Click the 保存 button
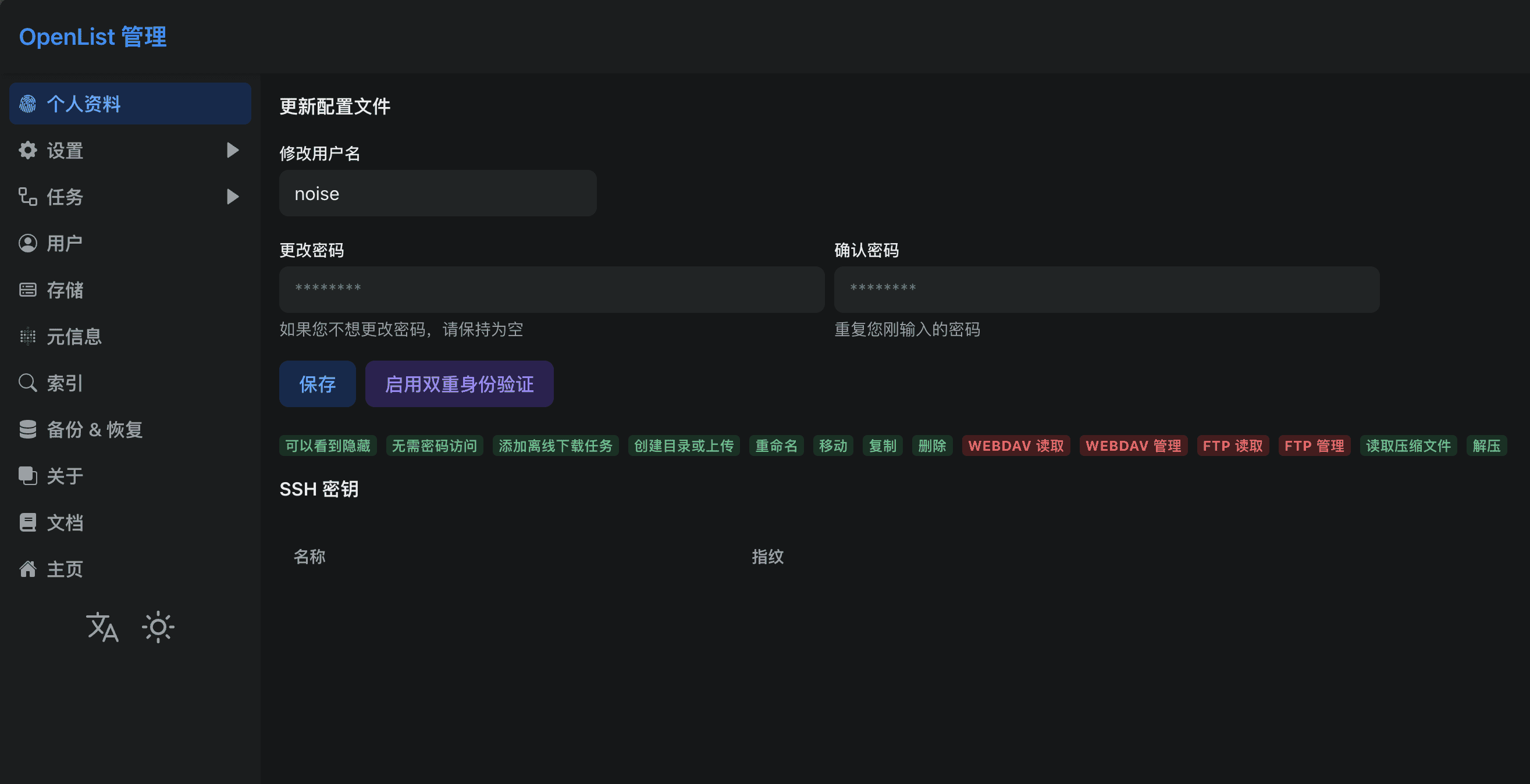The width and height of the screenshot is (1530, 784). pyautogui.click(x=317, y=384)
